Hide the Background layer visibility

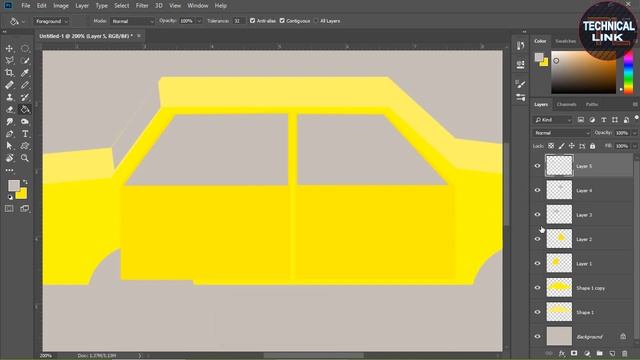pyautogui.click(x=537, y=337)
